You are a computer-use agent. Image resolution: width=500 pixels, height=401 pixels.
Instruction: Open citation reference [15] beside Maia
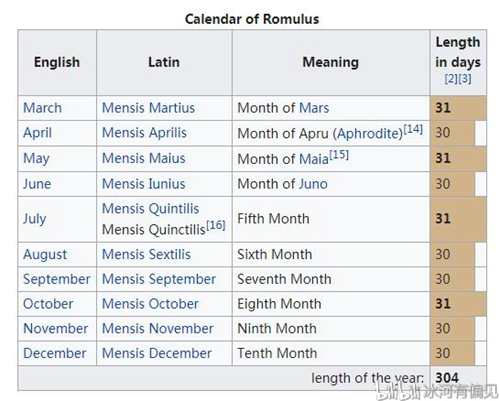tap(339, 155)
